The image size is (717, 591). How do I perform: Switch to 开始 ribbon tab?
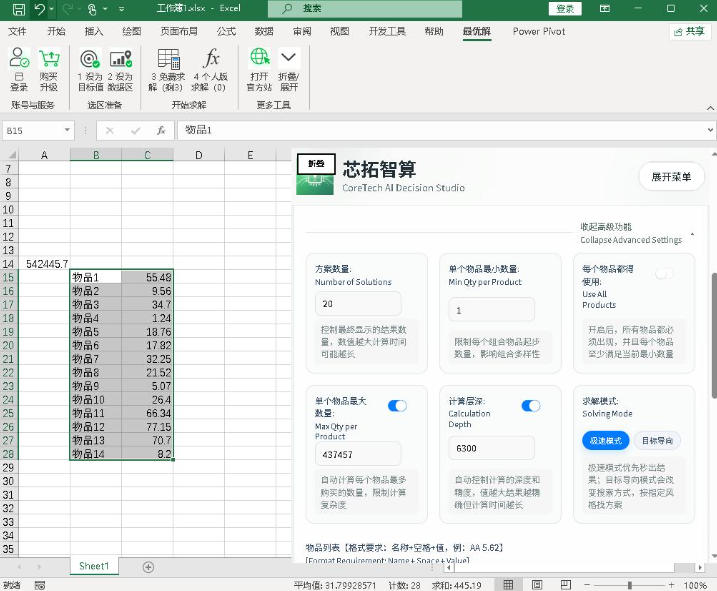coord(56,32)
